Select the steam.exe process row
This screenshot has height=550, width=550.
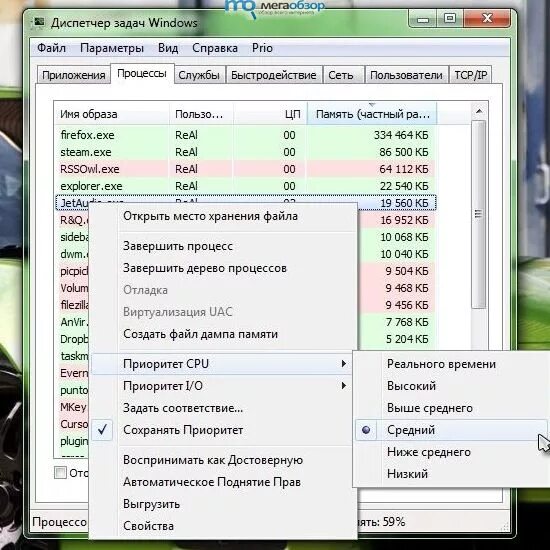click(246, 152)
